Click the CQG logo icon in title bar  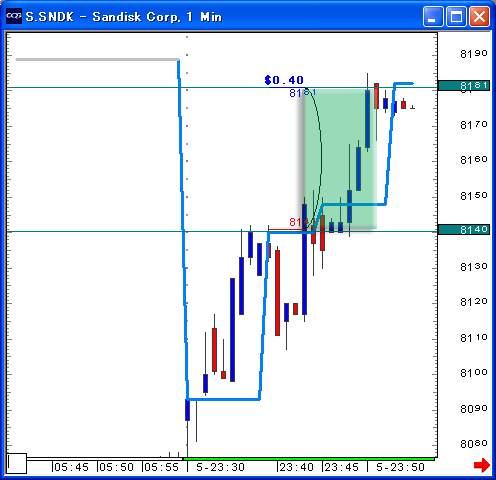coord(14,16)
